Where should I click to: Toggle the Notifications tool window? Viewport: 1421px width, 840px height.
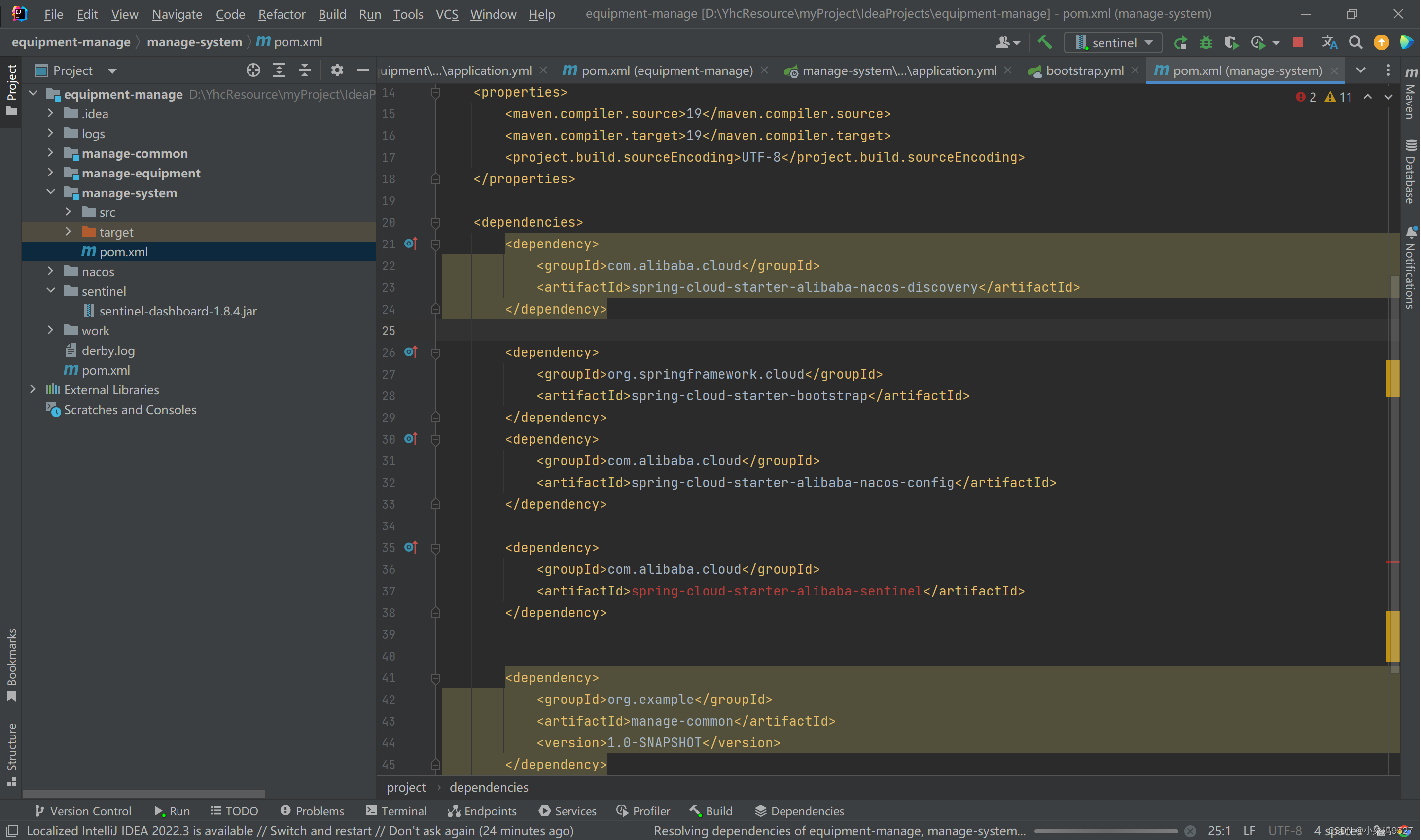pos(1411,268)
